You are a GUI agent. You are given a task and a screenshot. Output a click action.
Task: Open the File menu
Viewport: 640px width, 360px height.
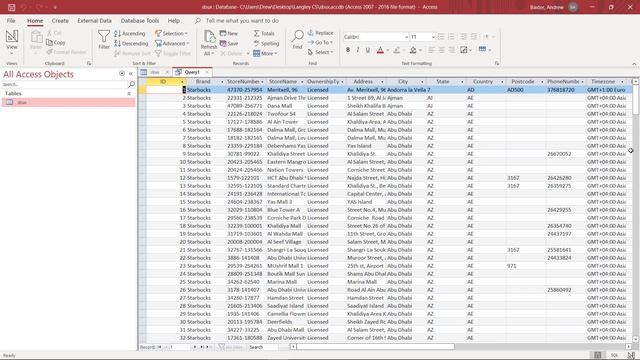point(11,20)
